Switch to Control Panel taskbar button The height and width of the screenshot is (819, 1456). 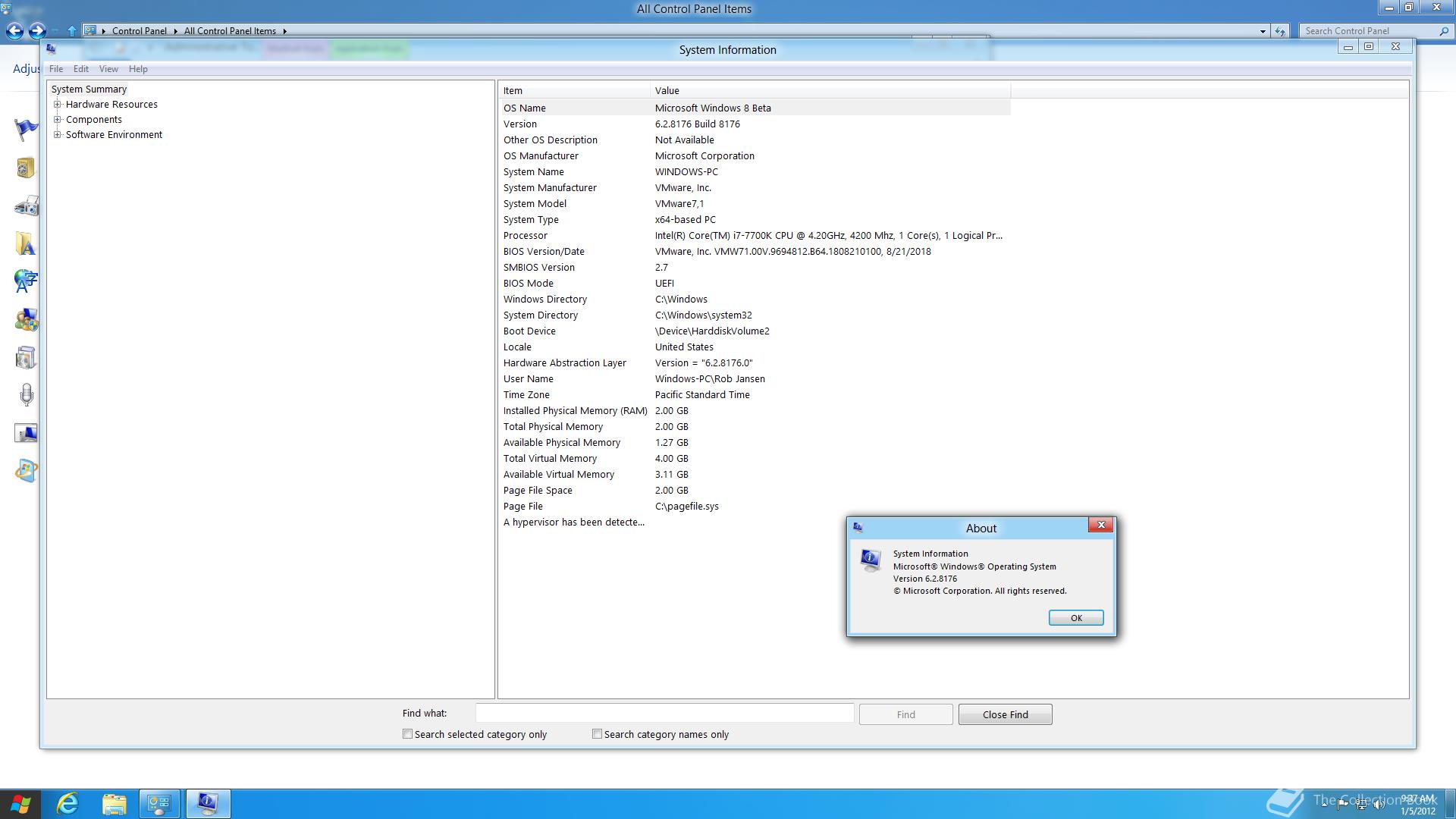tap(160, 804)
